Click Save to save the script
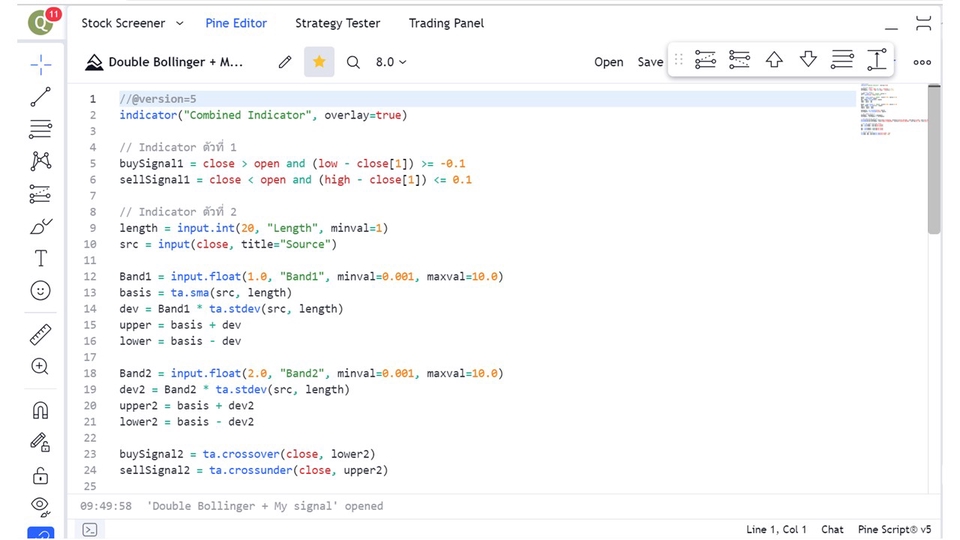960x540 pixels. 650,62
